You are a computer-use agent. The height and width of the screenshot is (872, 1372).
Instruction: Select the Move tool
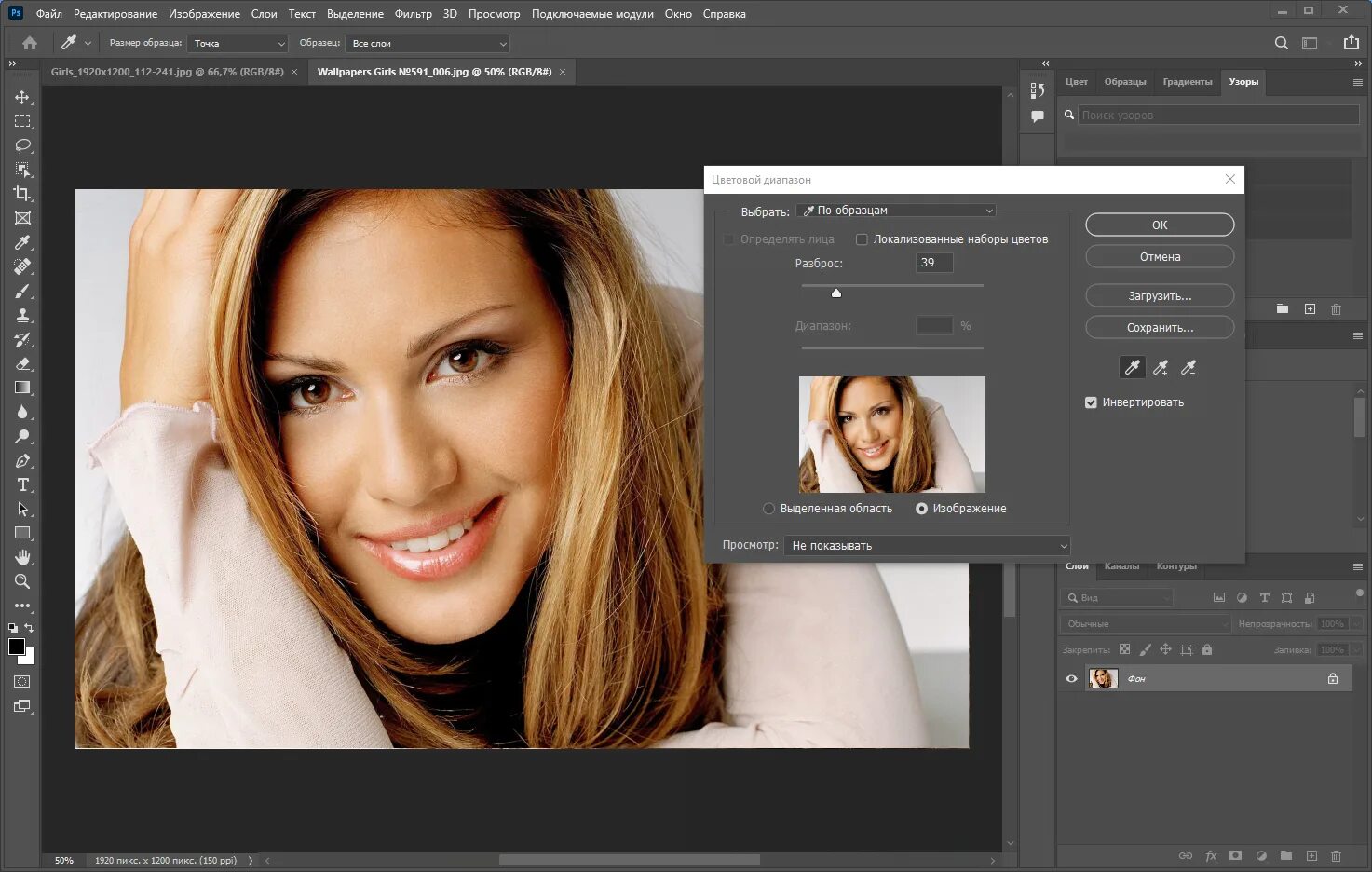point(22,97)
